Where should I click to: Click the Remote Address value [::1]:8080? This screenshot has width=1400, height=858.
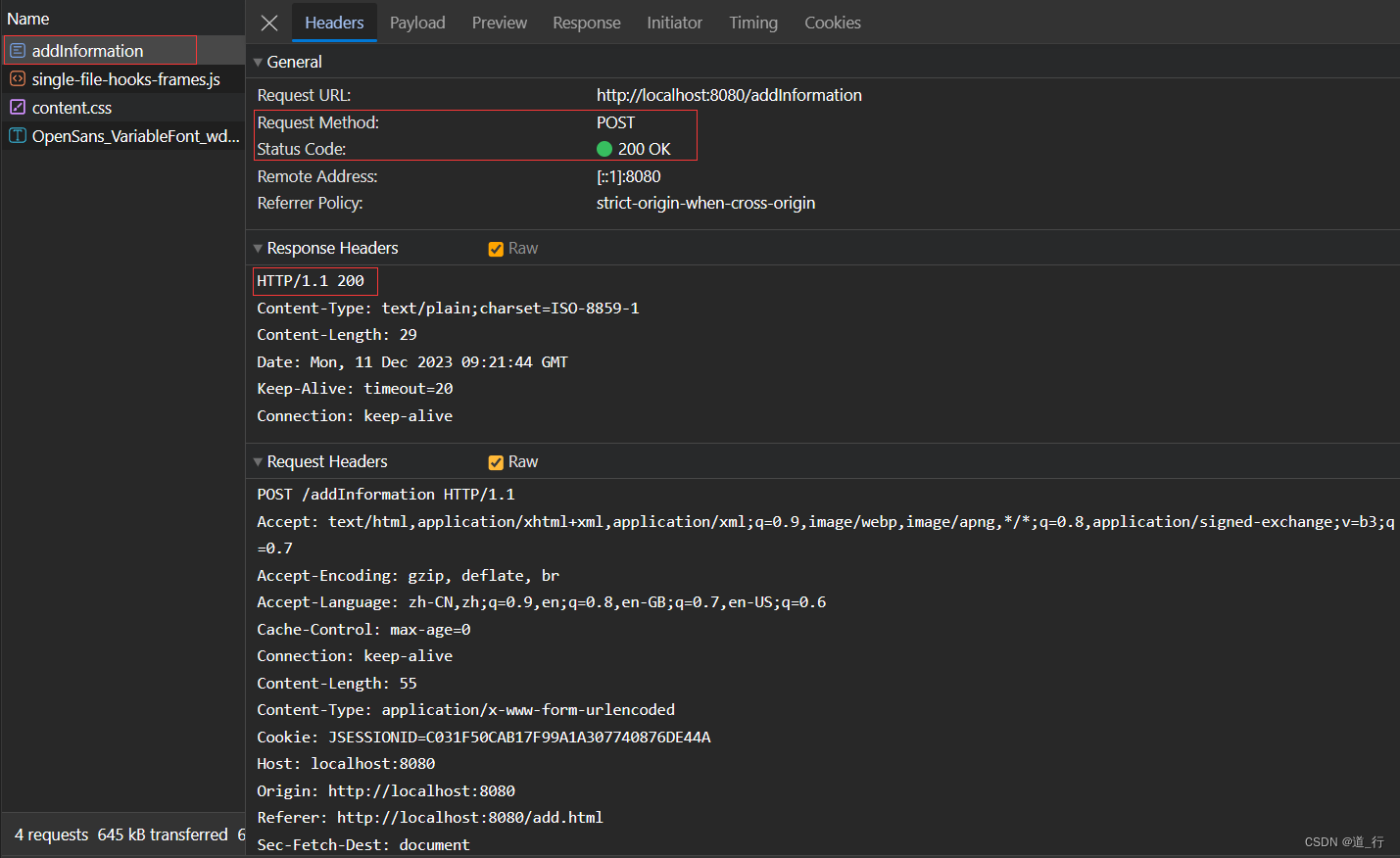click(x=629, y=176)
